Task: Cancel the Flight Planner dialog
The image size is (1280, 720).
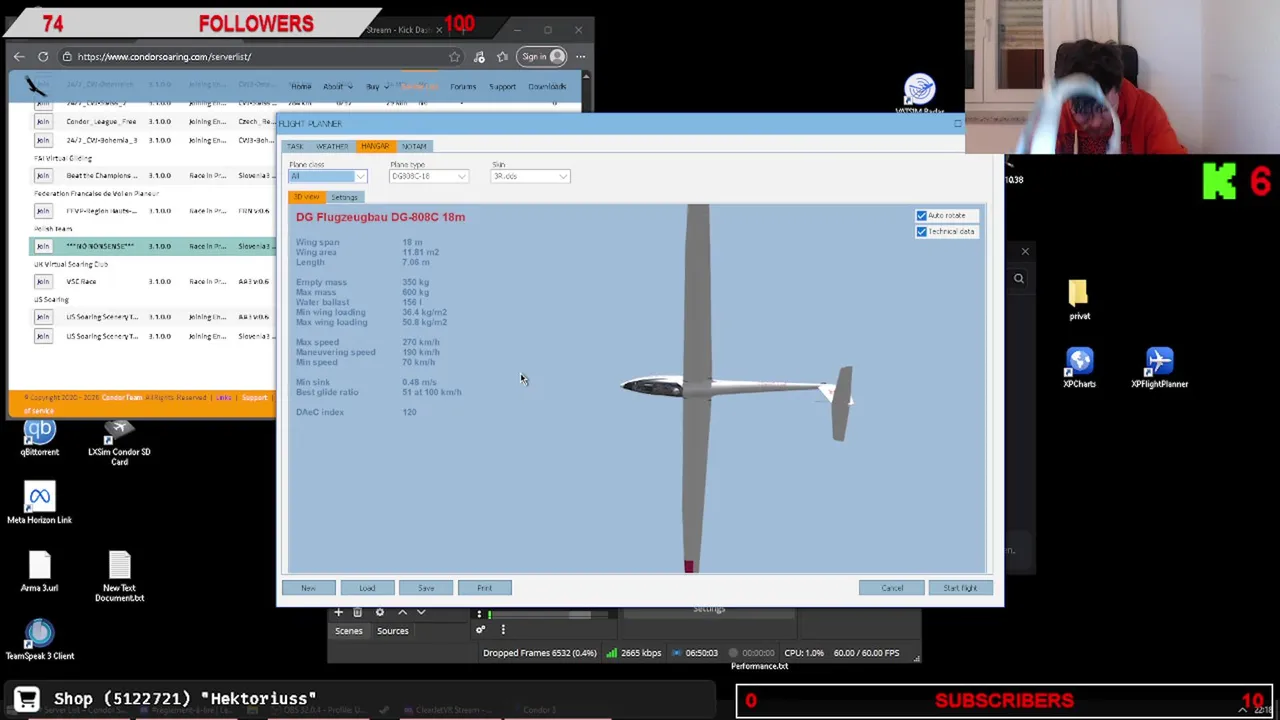Action: point(892,588)
